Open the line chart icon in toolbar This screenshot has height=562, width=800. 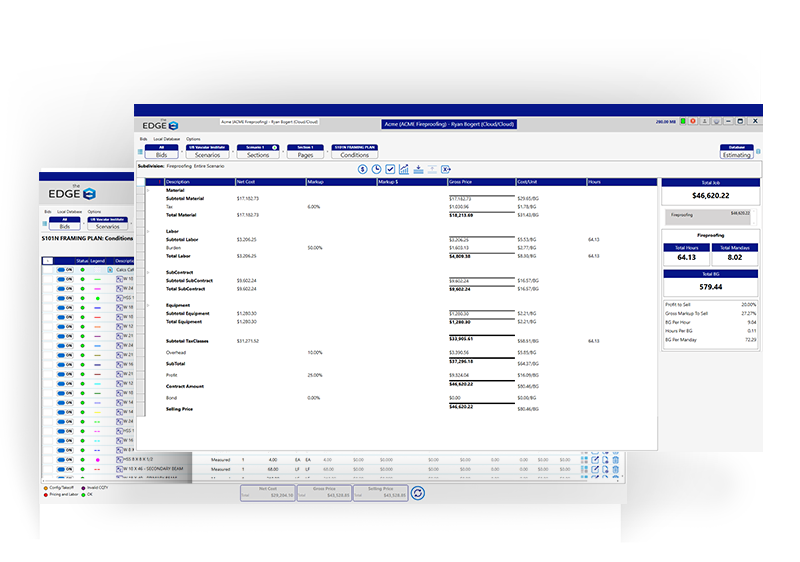(404, 169)
